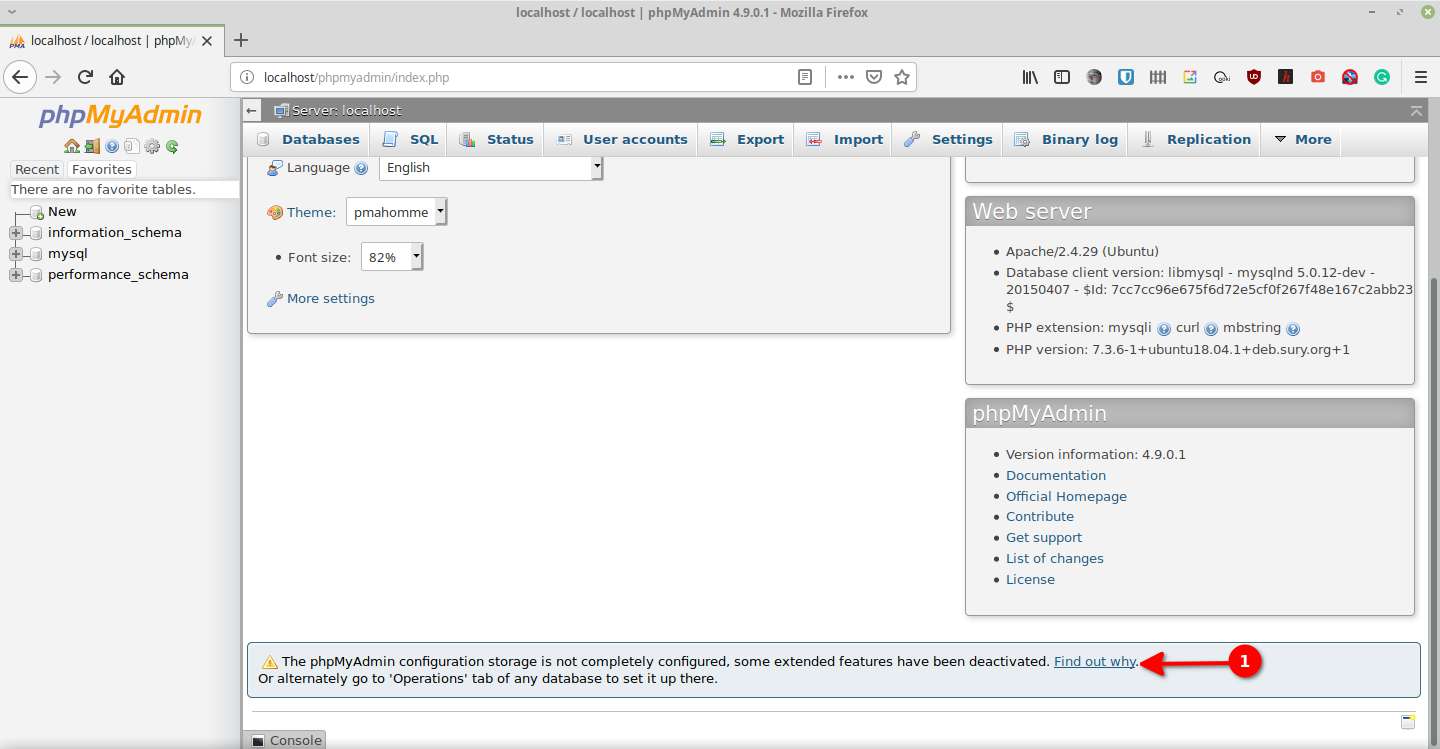Open page actions three-dot menu
1440x749 pixels.
click(x=846, y=77)
